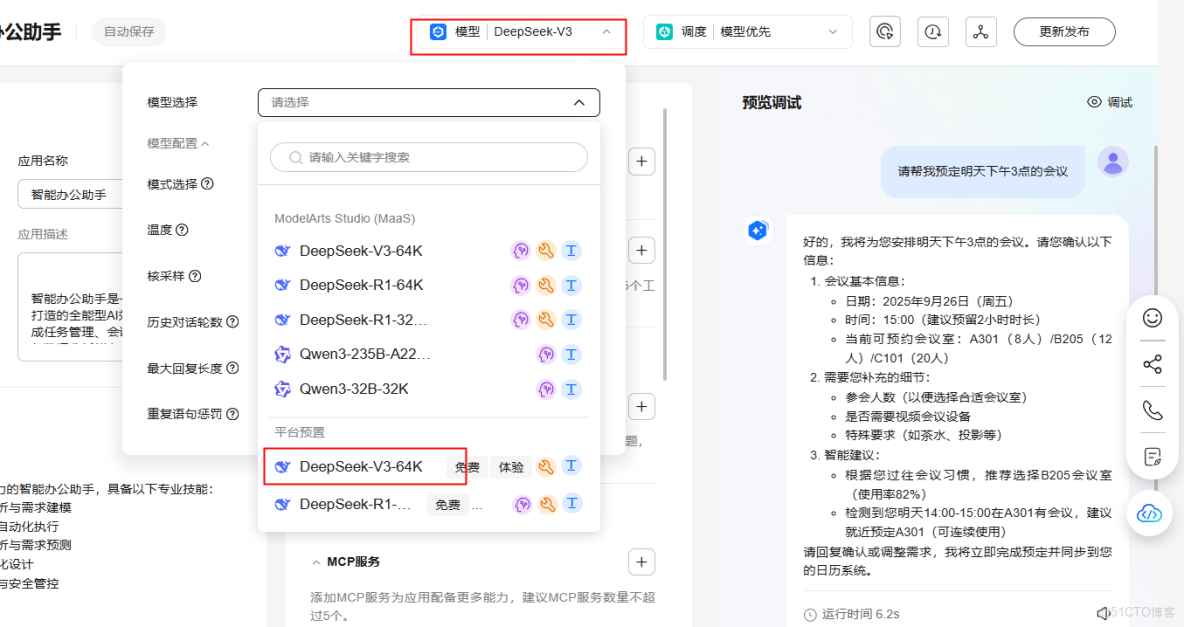1184x627 pixels.
Task: Click the share icon on the right sidebar
Action: [x=1152, y=364]
